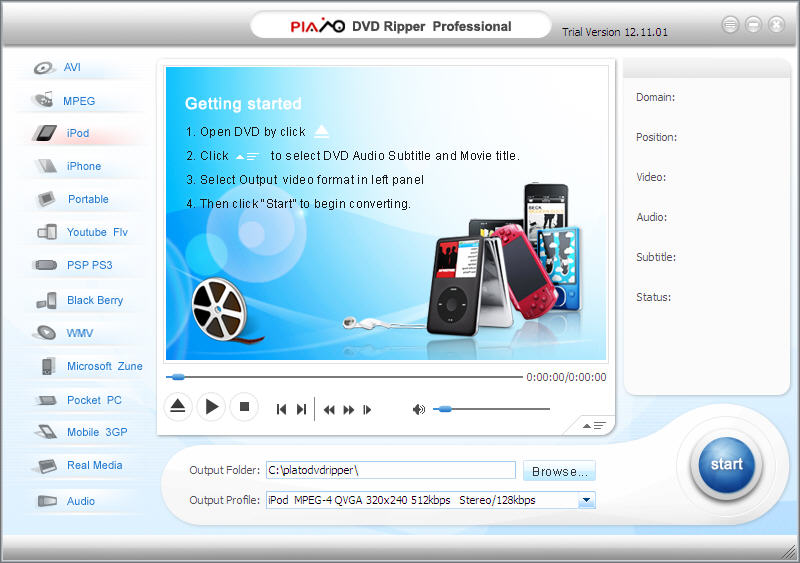
Task: Click the Portable player icon
Action: click(47, 199)
